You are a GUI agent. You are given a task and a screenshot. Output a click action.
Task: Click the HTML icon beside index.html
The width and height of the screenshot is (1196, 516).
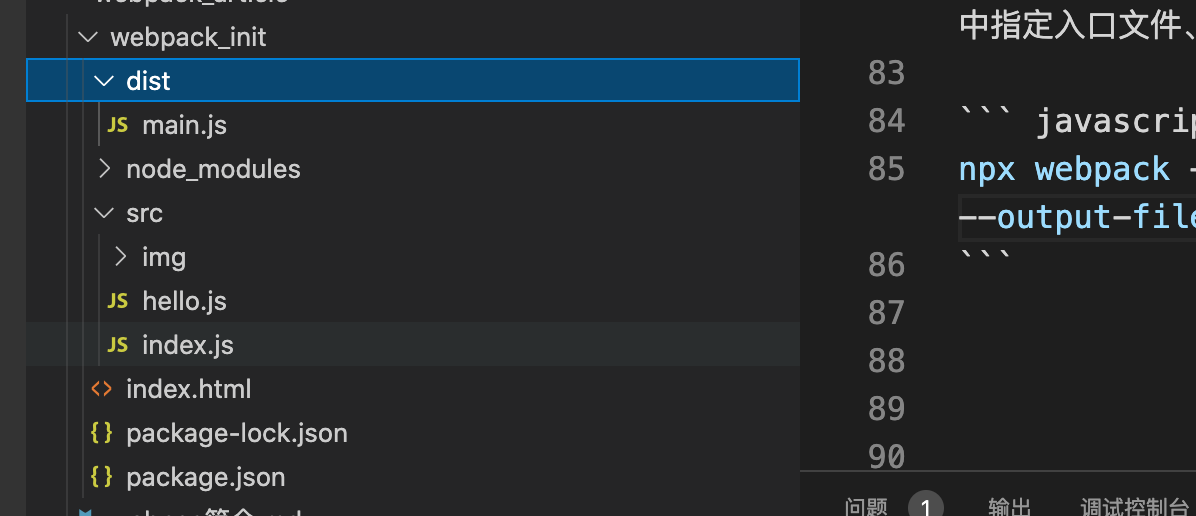pyautogui.click(x=101, y=389)
